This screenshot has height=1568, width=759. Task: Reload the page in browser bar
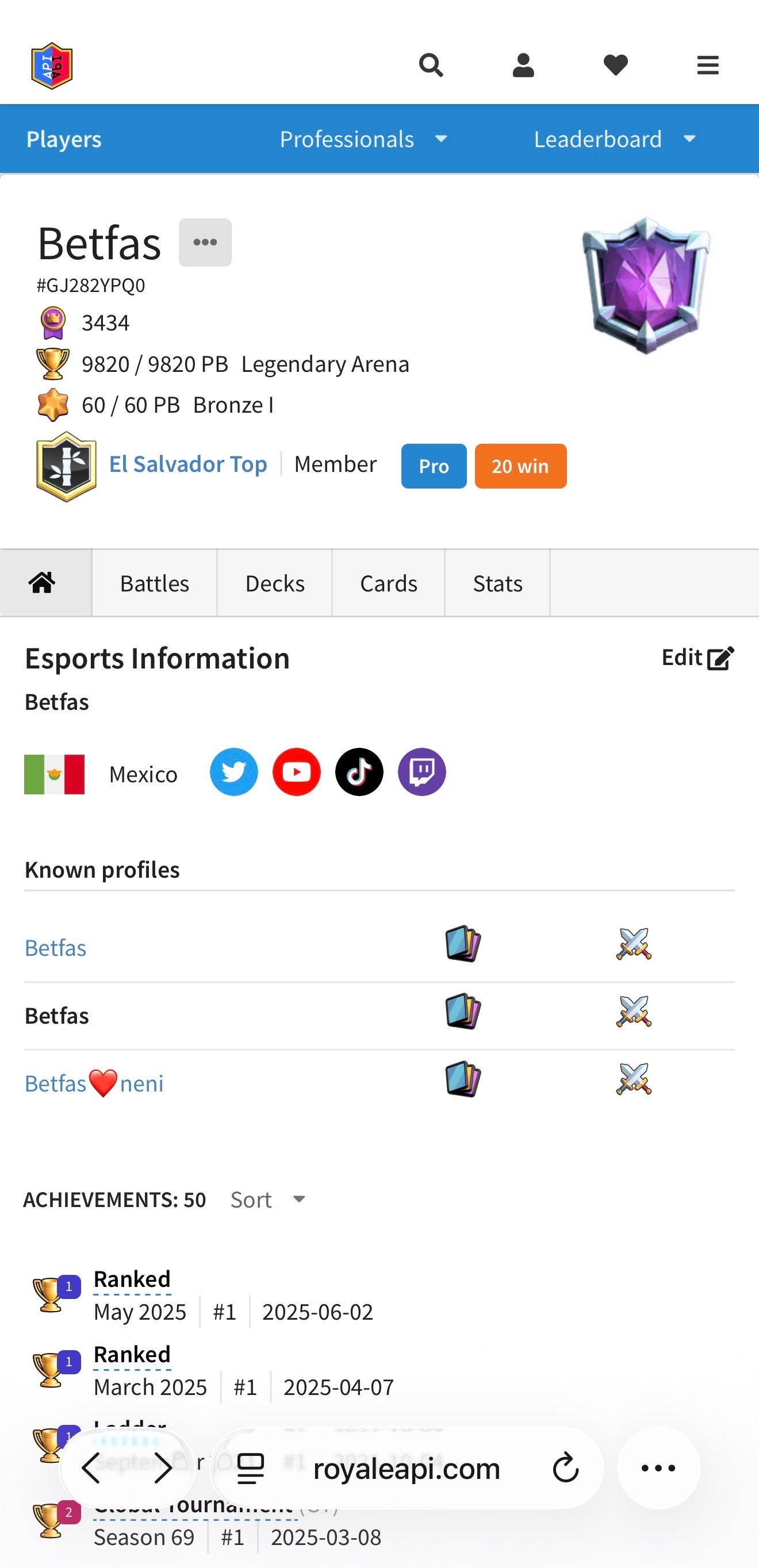click(565, 1468)
